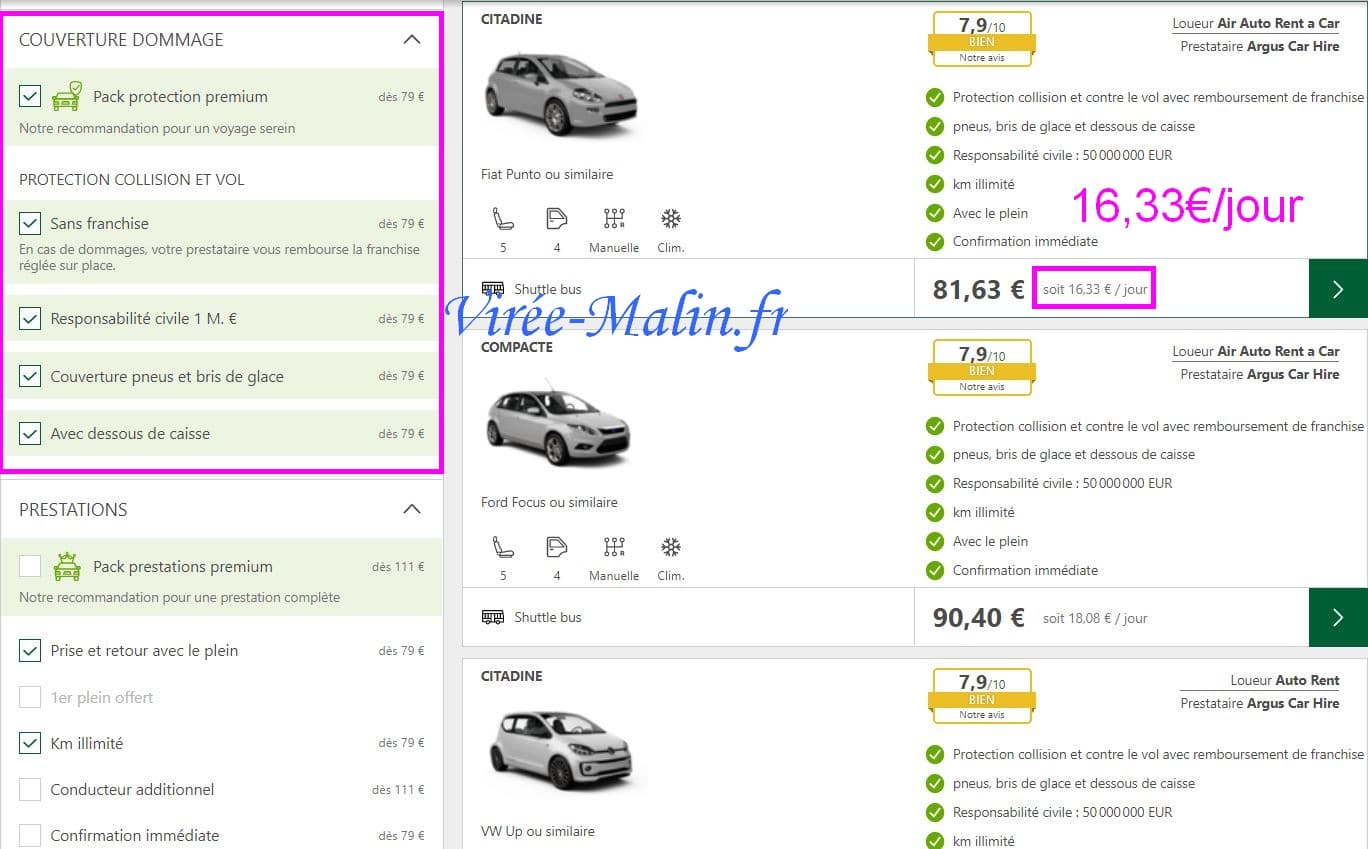Click the seat icon under Fiat Punto
The width and height of the screenshot is (1368, 849).
point(502,219)
